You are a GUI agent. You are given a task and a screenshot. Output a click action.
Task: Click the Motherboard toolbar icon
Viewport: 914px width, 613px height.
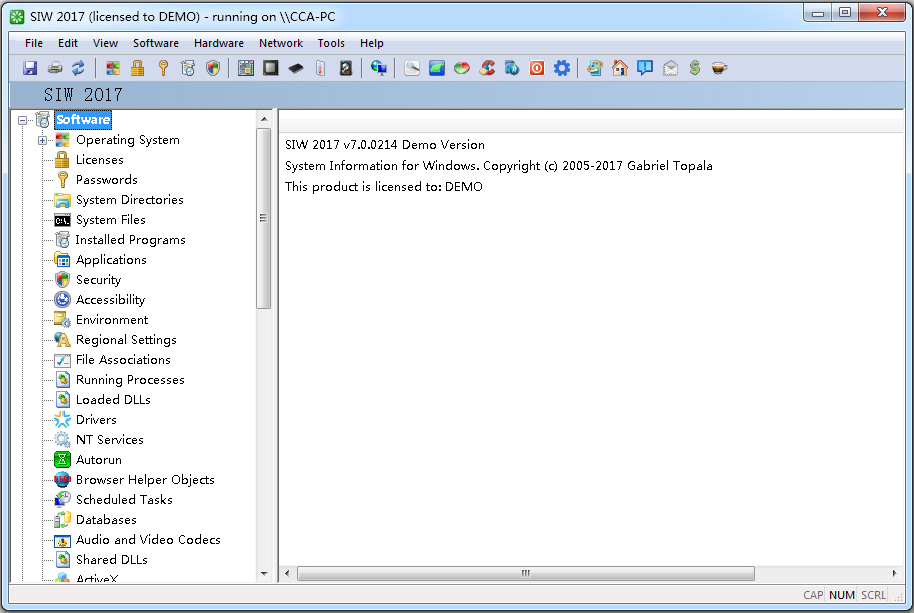[x=246, y=68]
